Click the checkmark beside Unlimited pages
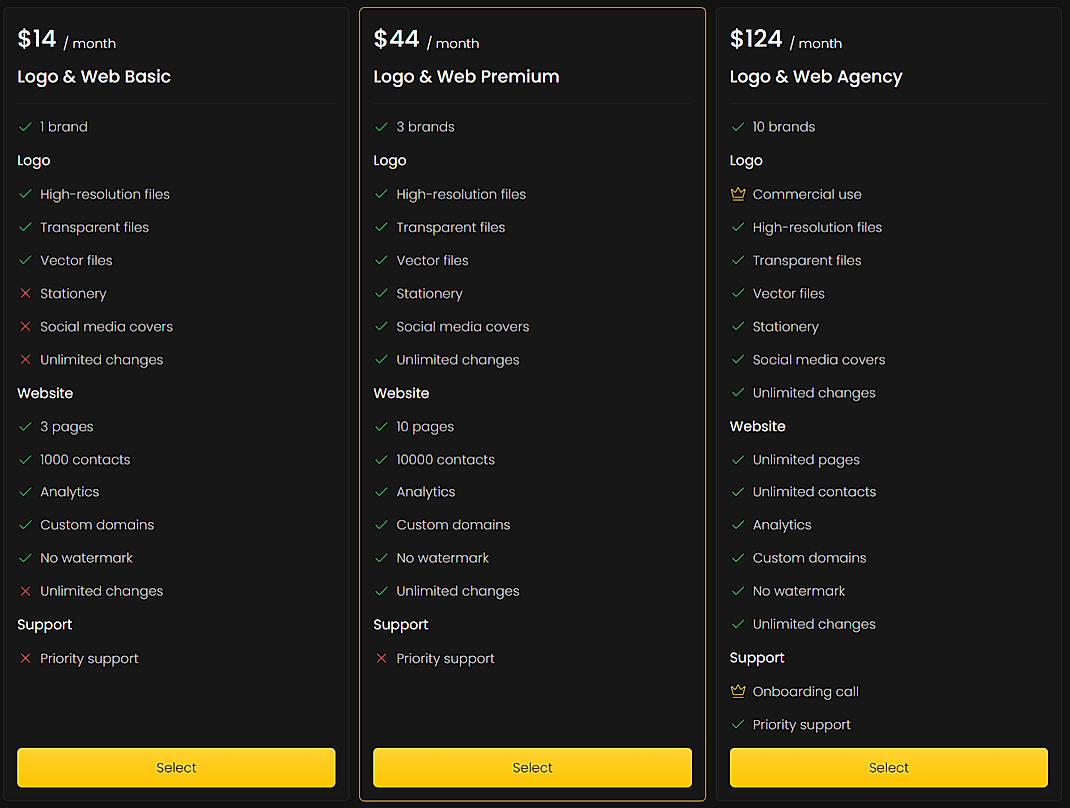The width and height of the screenshot is (1070, 808). tap(738, 460)
